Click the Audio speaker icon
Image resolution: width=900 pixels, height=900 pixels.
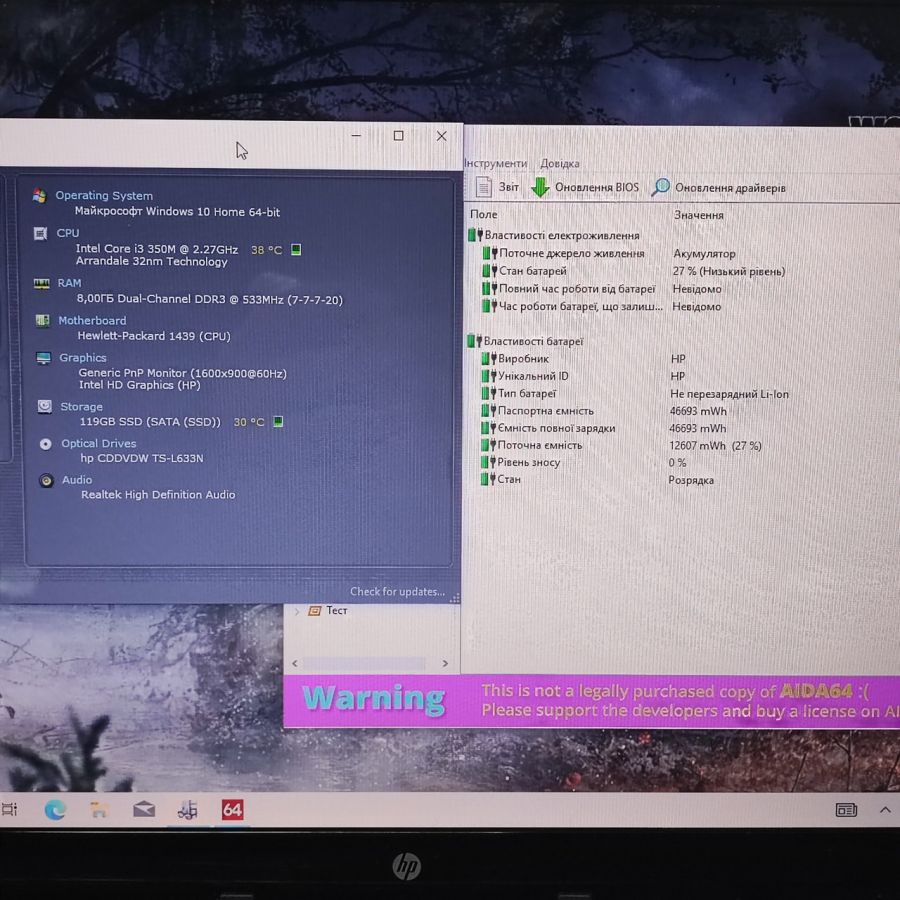pos(46,480)
